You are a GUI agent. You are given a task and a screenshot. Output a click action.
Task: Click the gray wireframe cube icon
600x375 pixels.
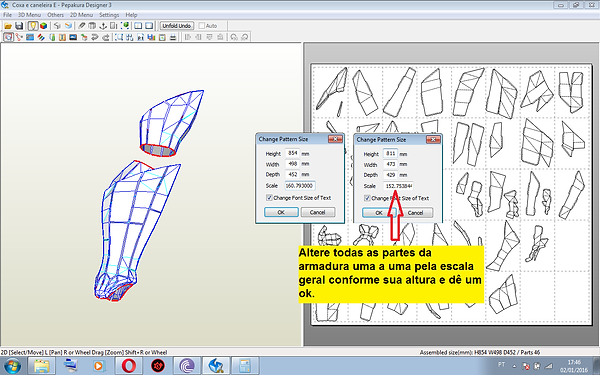57,26
